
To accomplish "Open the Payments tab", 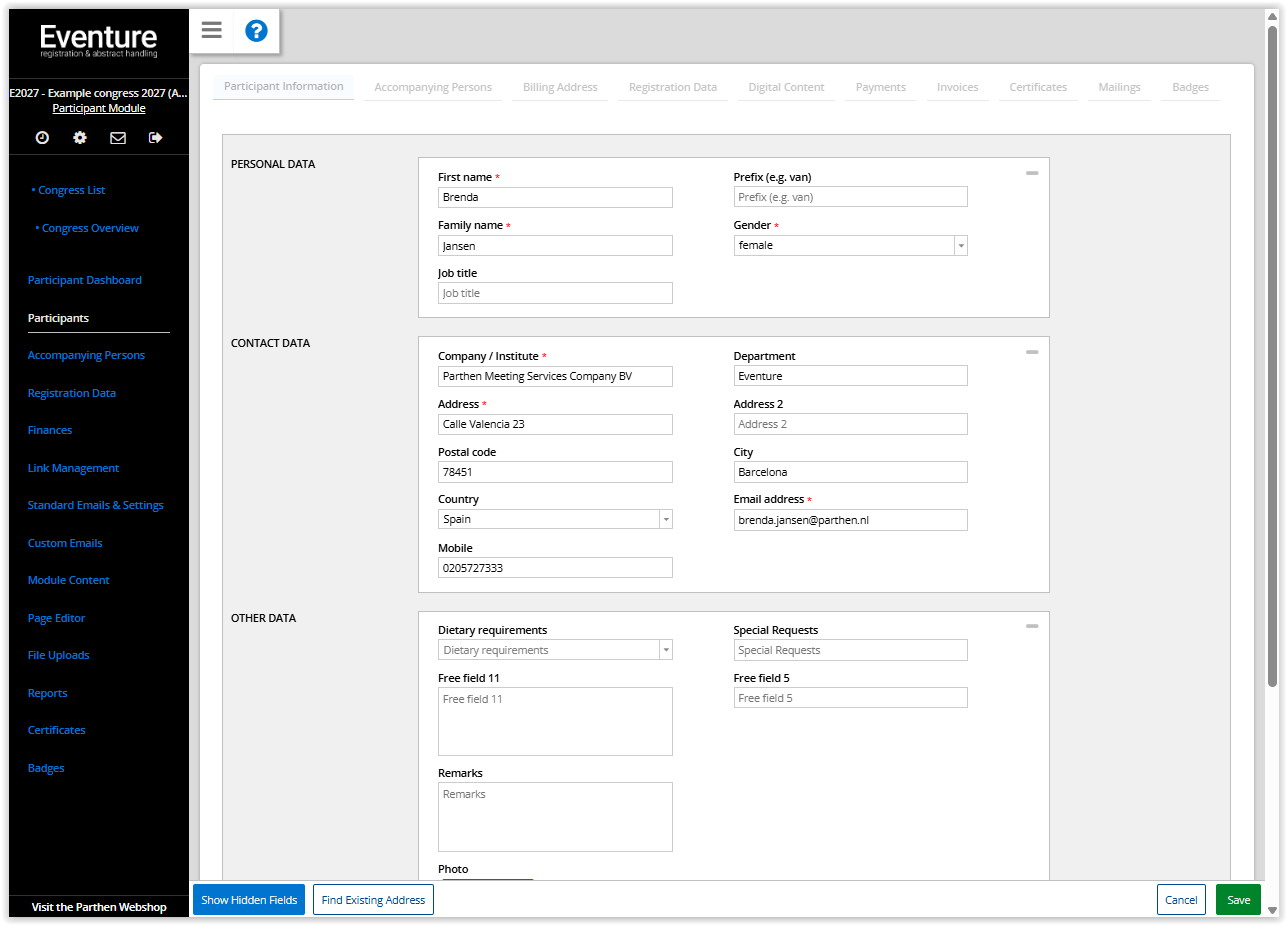I will click(x=880, y=87).
